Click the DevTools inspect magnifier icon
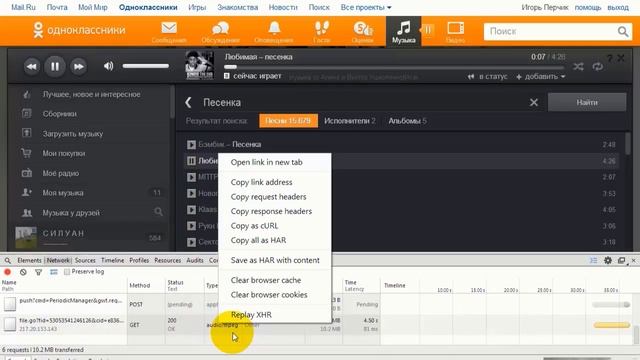This screenshot has height=360, width=640. point(7,260)
